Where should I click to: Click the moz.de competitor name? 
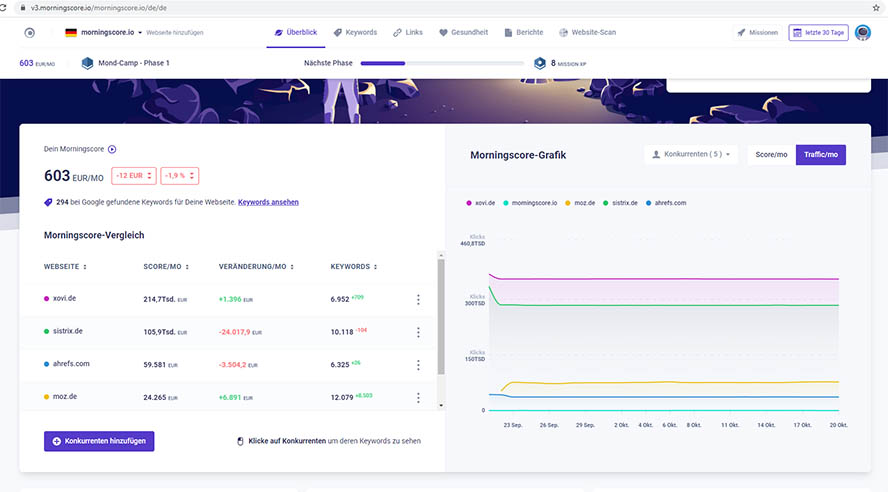coord(65,397)
